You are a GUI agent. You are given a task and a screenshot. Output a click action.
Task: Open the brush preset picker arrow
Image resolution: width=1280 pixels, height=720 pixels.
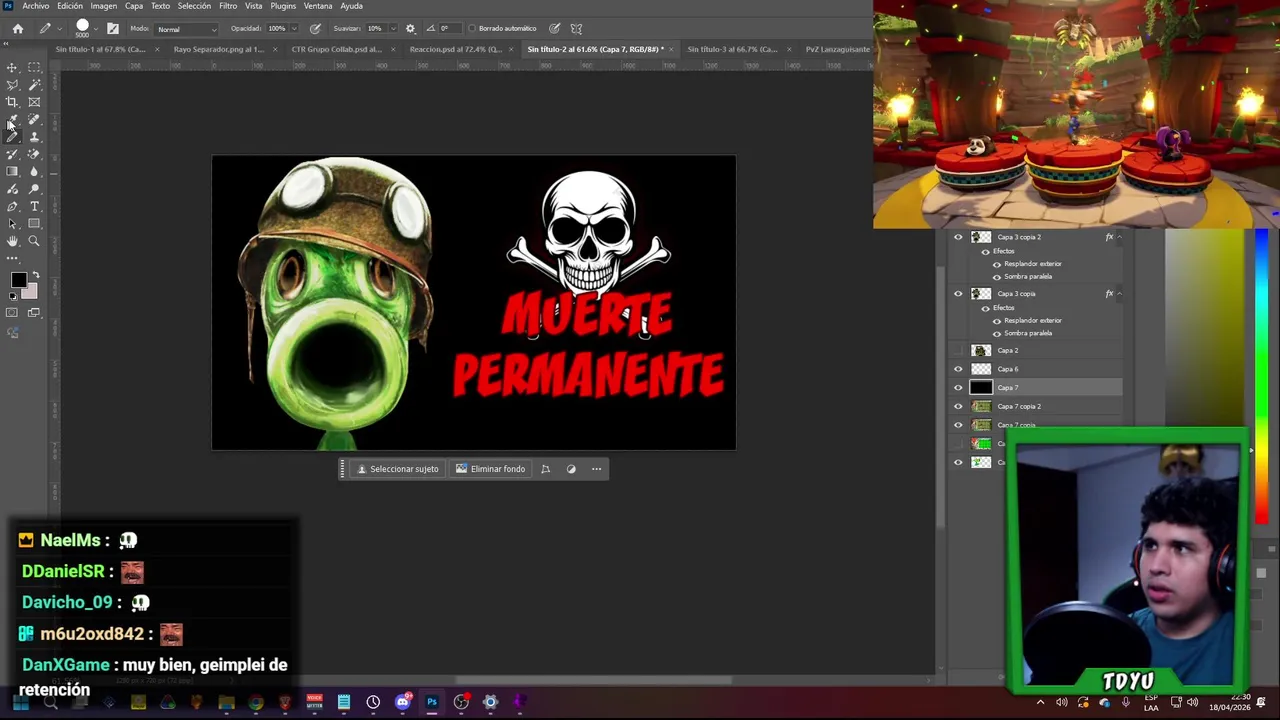point(97,28)
